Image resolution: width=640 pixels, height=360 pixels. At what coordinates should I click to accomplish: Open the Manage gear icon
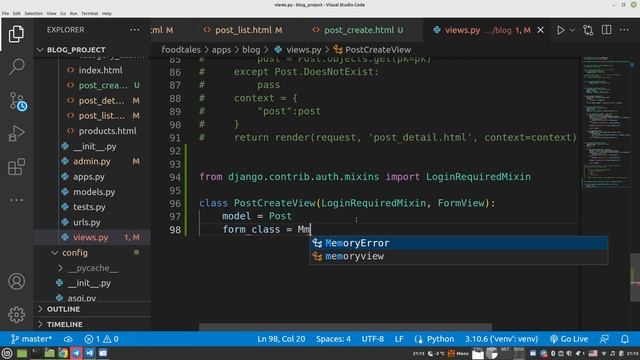(16, 315)
